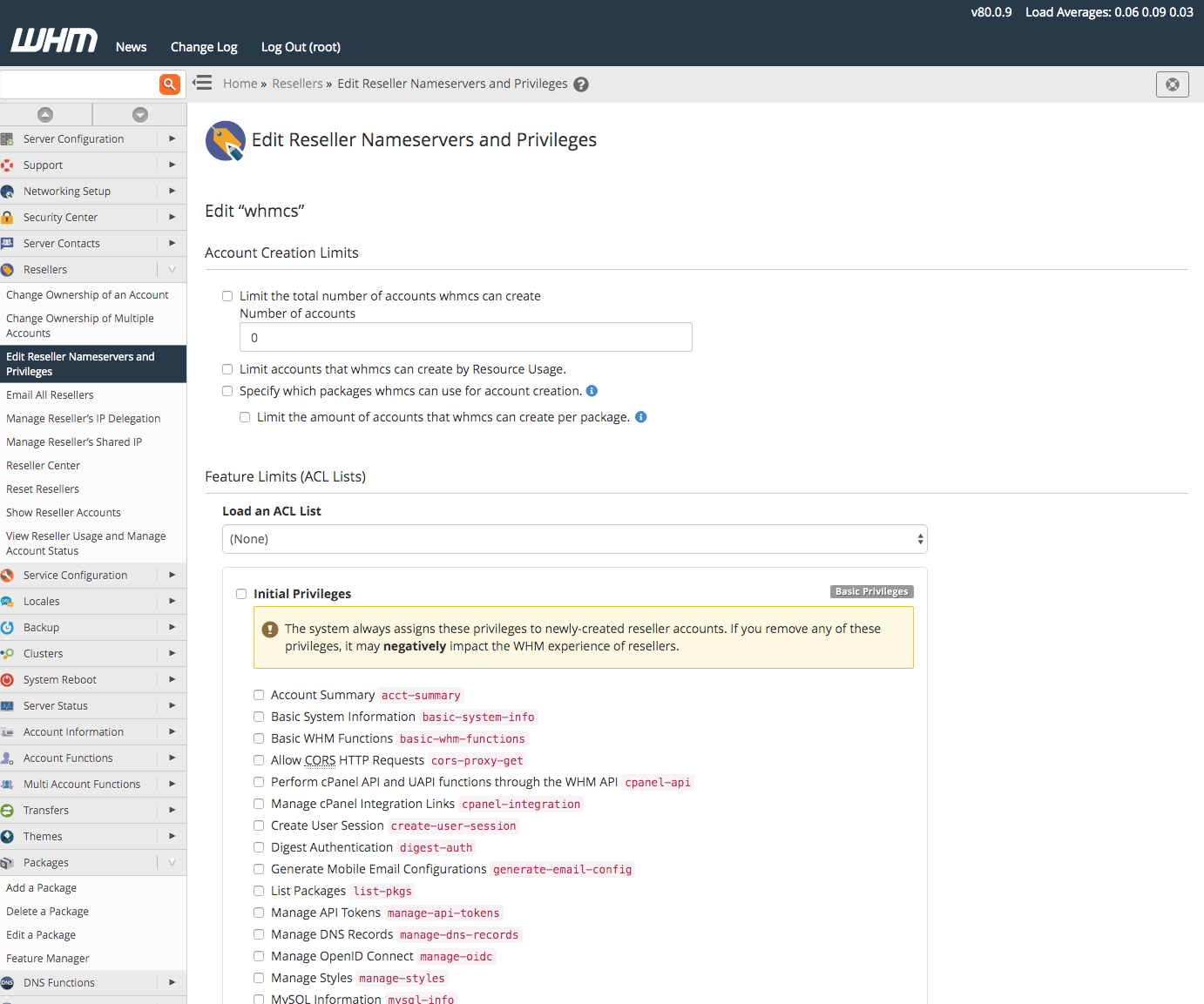Enable Basic System Information privilege
The image size is (1204, 1004).
tap(259, 717)
